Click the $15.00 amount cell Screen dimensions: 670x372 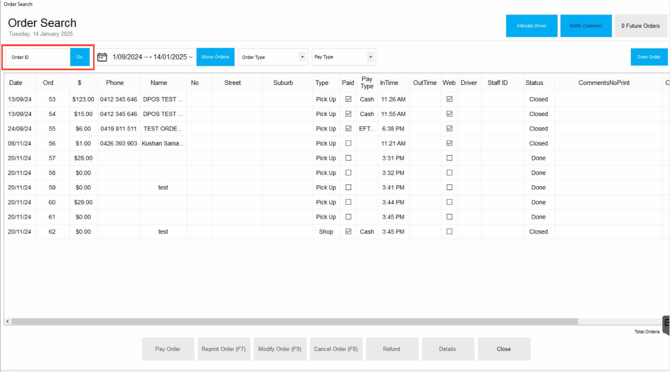pyautogui.click(x=83, y=114)
